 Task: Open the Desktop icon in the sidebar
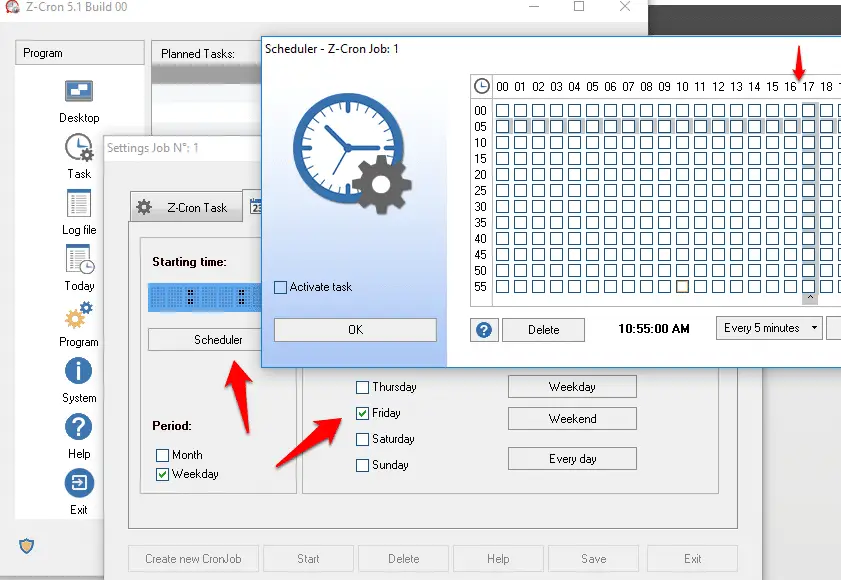[79, 91]
